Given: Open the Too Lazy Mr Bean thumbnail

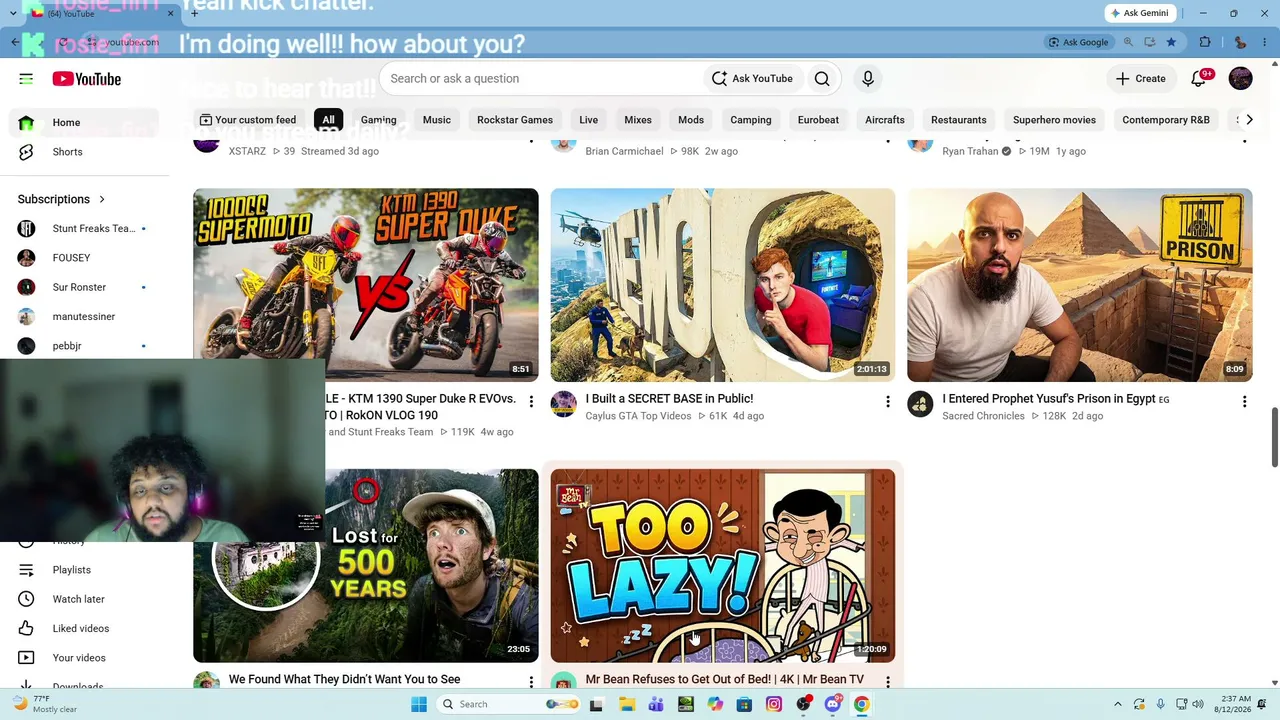Looking at the screenshot, I should click(723, 566).
